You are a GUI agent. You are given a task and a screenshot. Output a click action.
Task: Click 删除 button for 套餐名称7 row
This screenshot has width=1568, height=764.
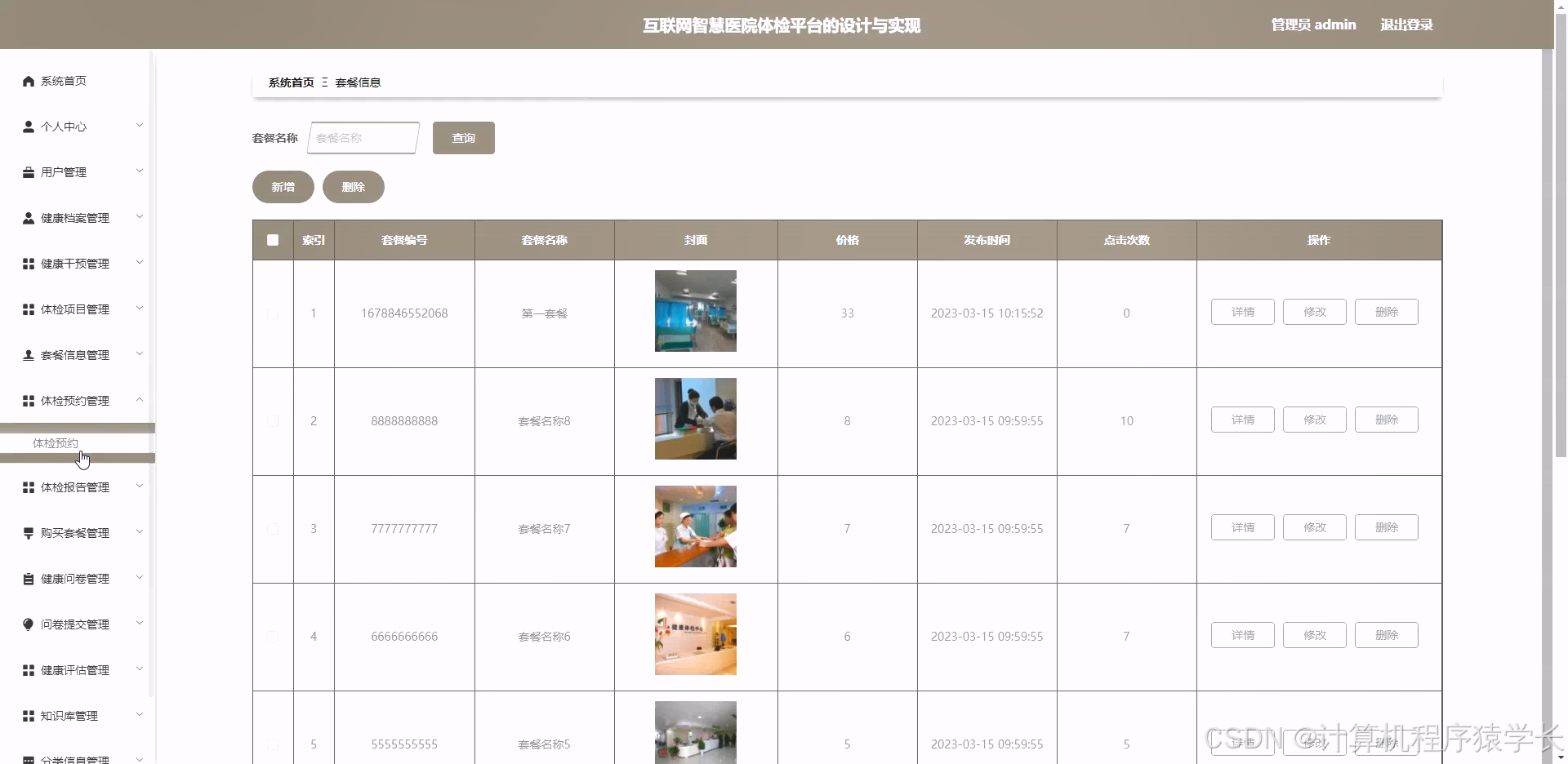coord(1387,527)
